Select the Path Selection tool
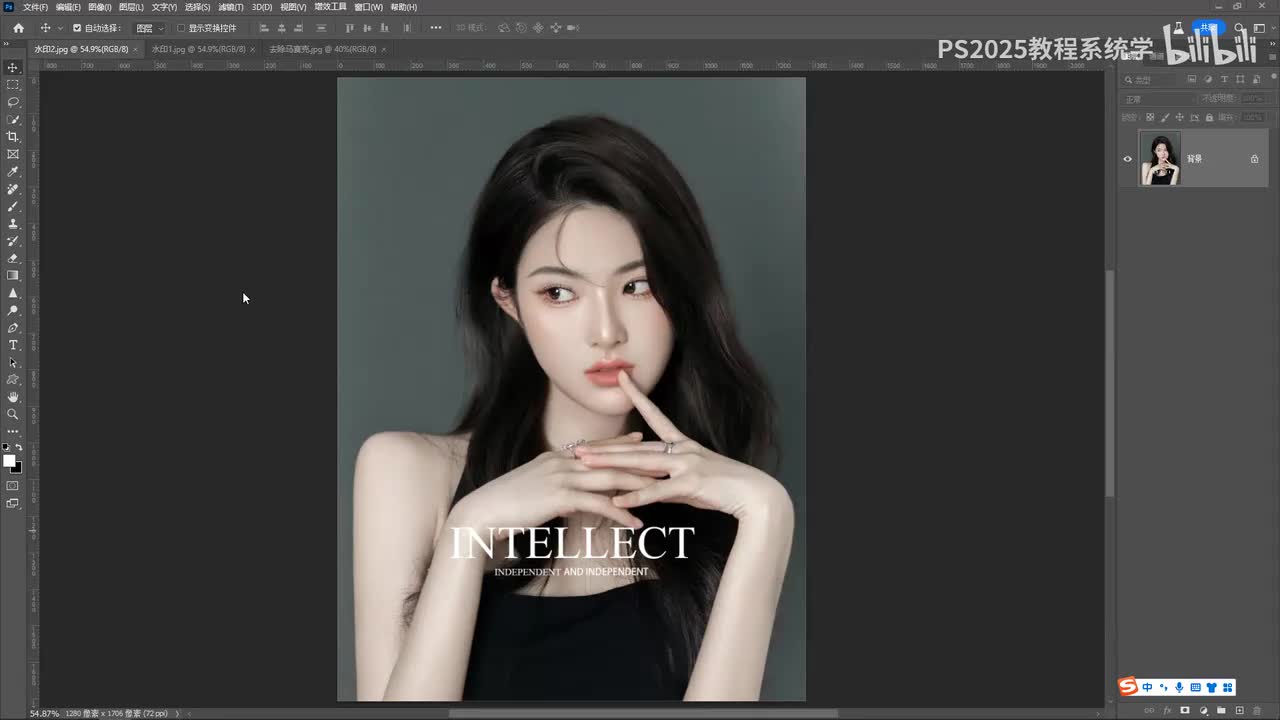The image size is (1280, 720). pyautogui.click(x=13, y=362)
